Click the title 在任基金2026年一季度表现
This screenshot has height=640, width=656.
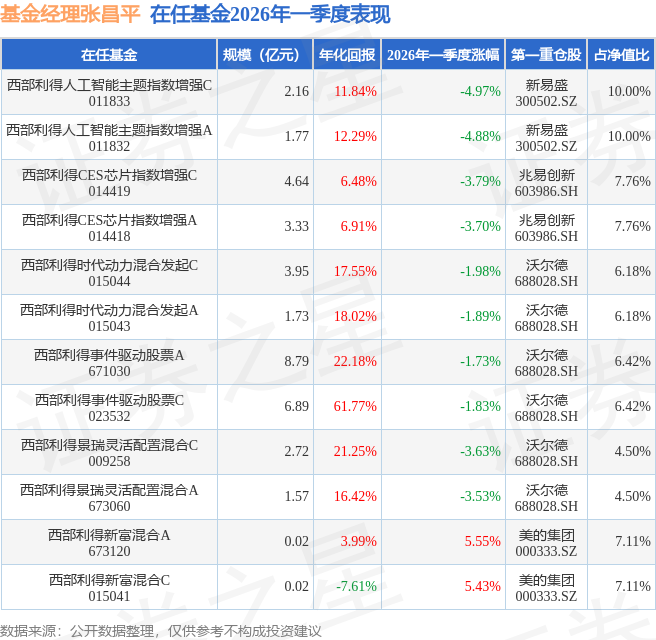(270, 14)
